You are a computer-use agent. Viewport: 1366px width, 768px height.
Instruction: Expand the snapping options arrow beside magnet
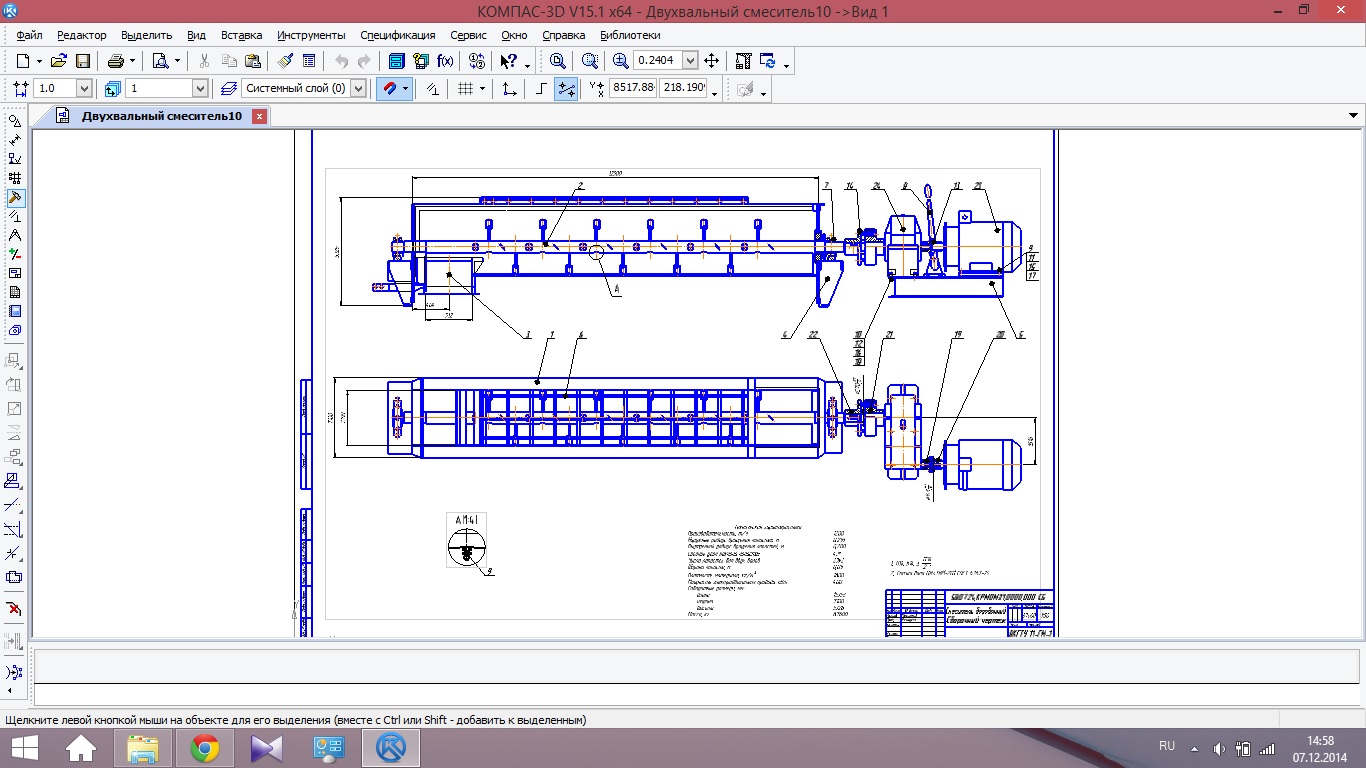point(405,89)
